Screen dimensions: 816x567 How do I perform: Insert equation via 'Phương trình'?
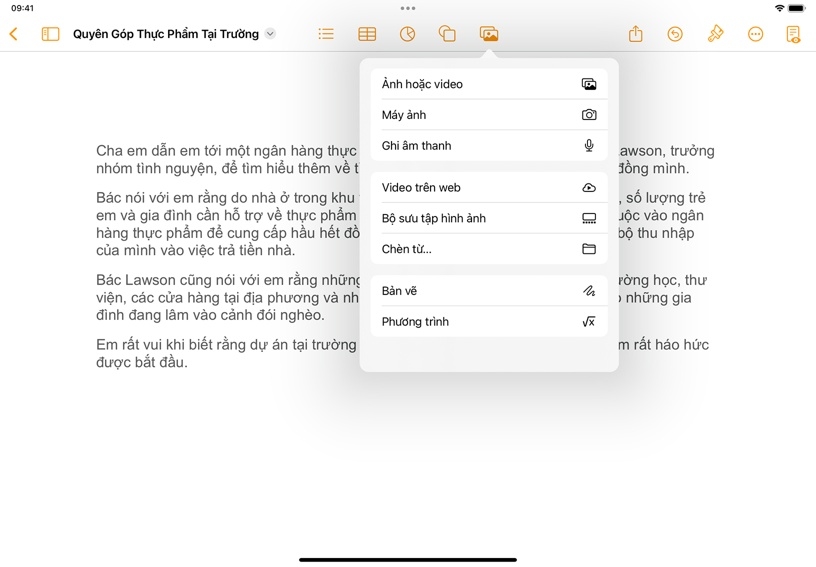pyautogui.click(x=488, y=322)
